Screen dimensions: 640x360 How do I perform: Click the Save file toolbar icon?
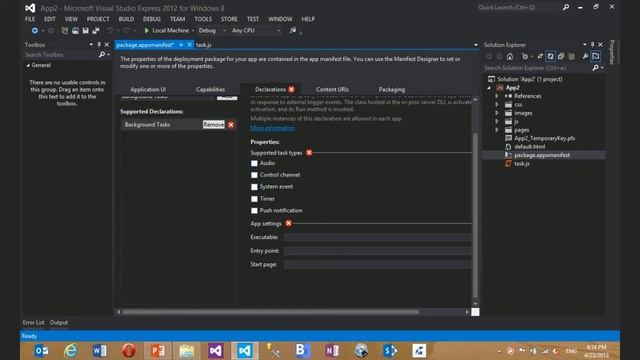[x=85, y=31]
